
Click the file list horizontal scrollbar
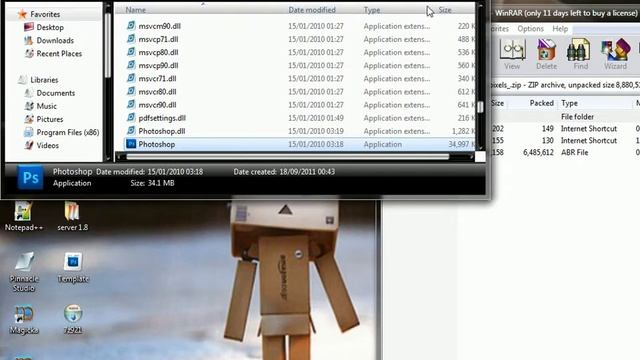point(288,157)
